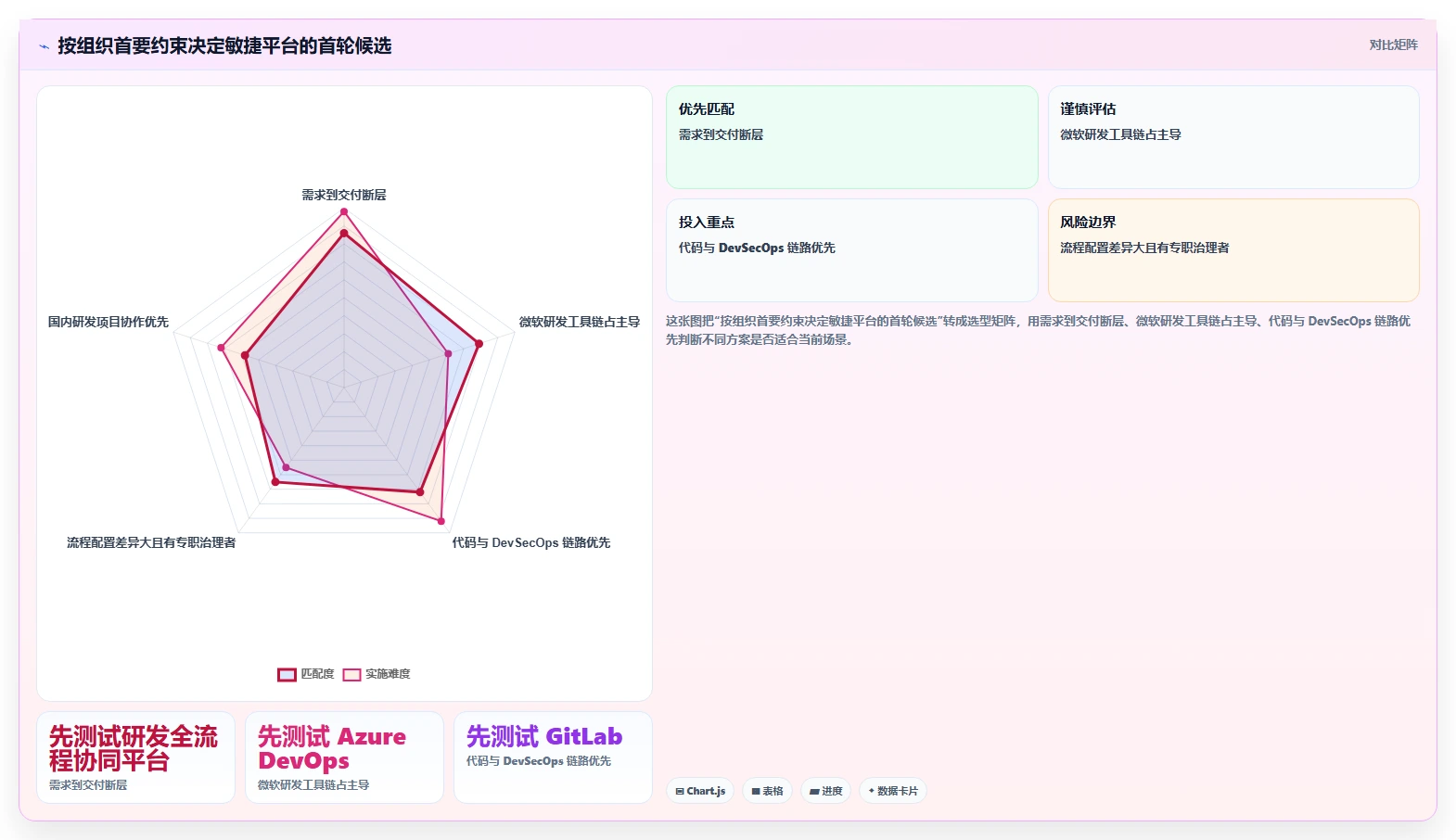Select the 进度 tag chip
This screenshot has width=1456, height=840.
pos(825,791)
